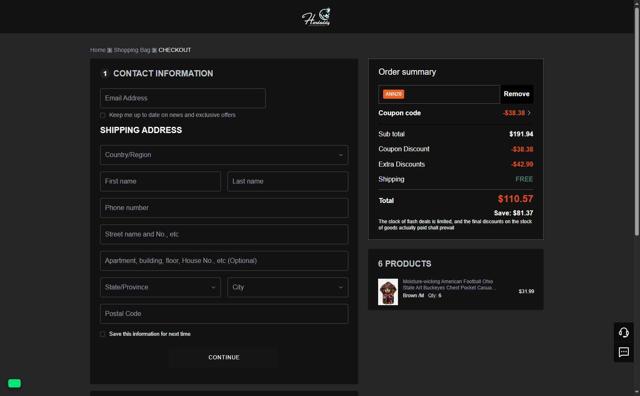Image resolution: width=640 pixels, height=396 pixels.
Task: Click the '6 PRODUCTS' heading
Action: [x=404, y=264]
